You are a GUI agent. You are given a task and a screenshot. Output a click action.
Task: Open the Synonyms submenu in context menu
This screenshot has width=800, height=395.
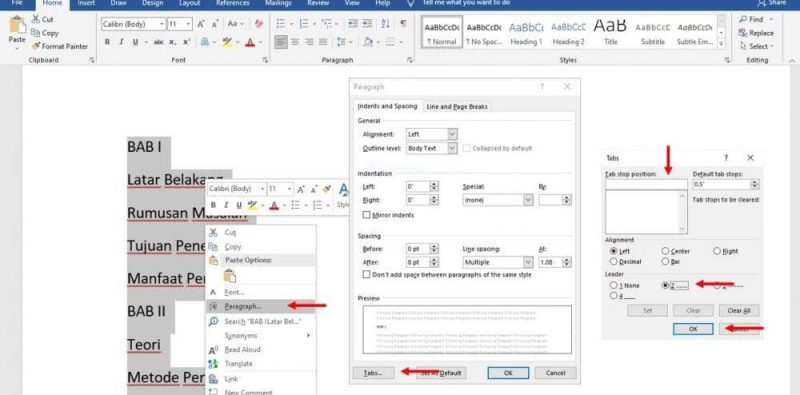[x=260, y=335]
